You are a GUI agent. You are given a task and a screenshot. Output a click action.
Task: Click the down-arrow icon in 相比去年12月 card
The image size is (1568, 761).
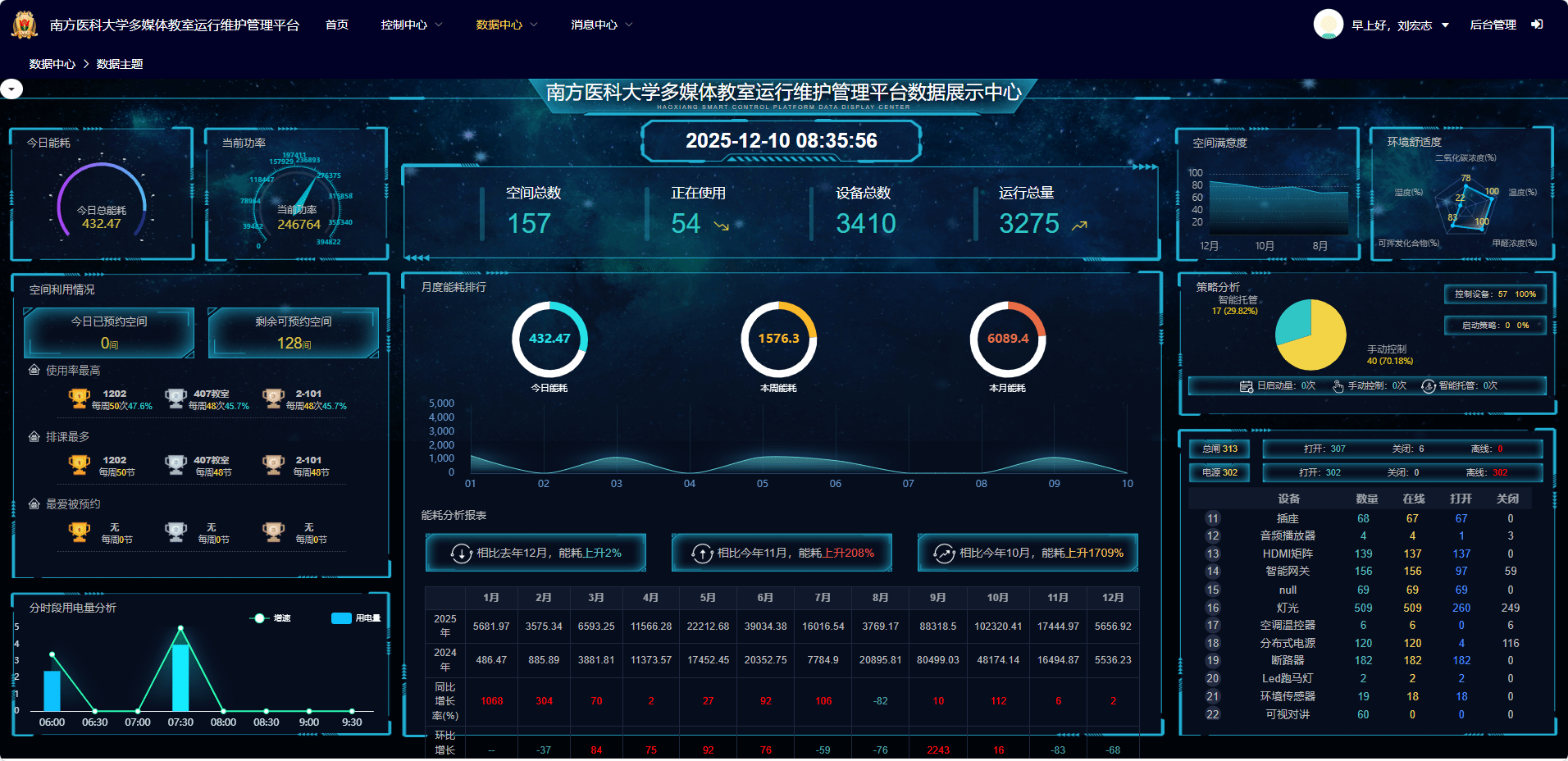click(x=461, y=554)
